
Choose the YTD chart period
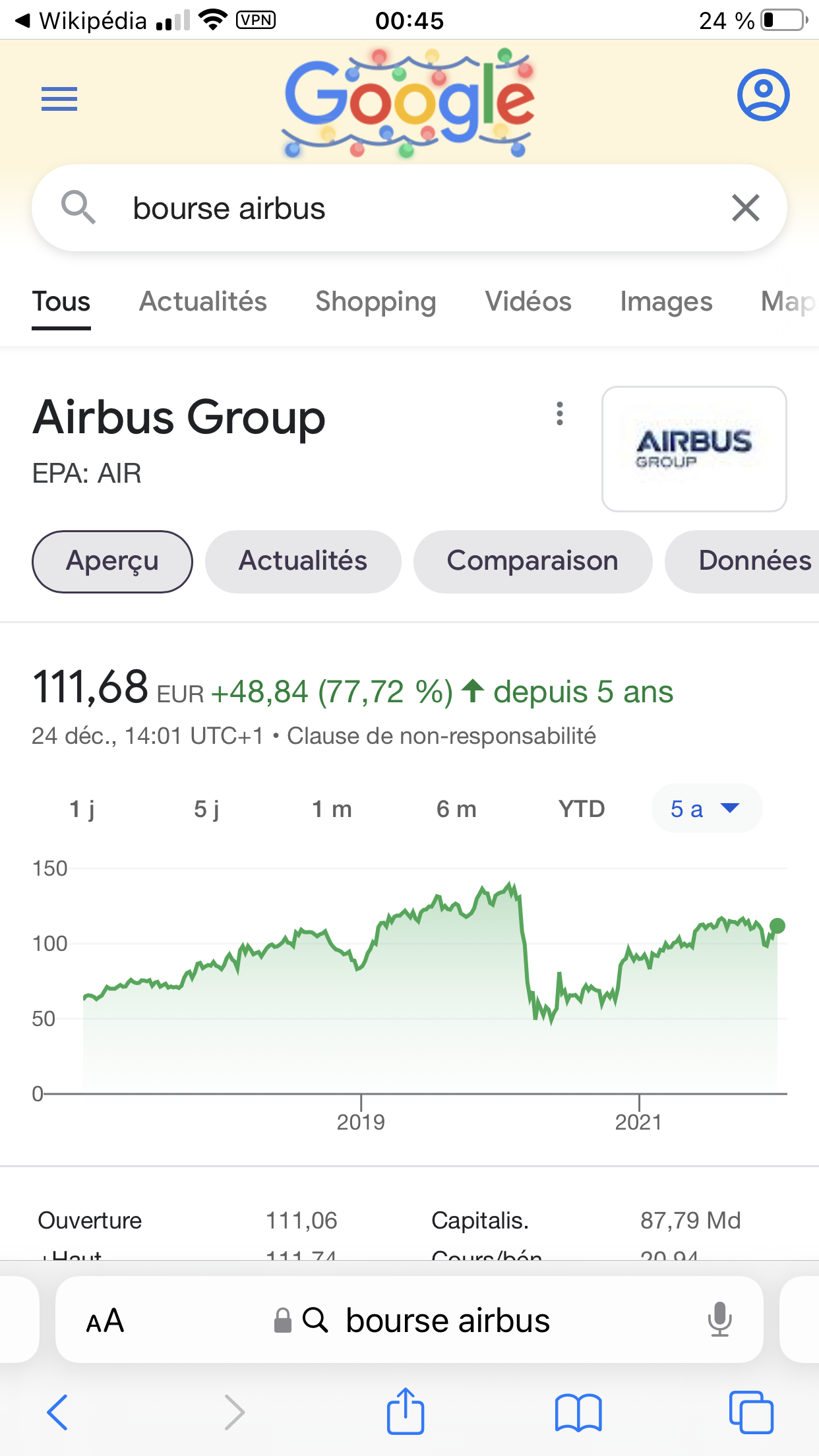click(582, 809)
